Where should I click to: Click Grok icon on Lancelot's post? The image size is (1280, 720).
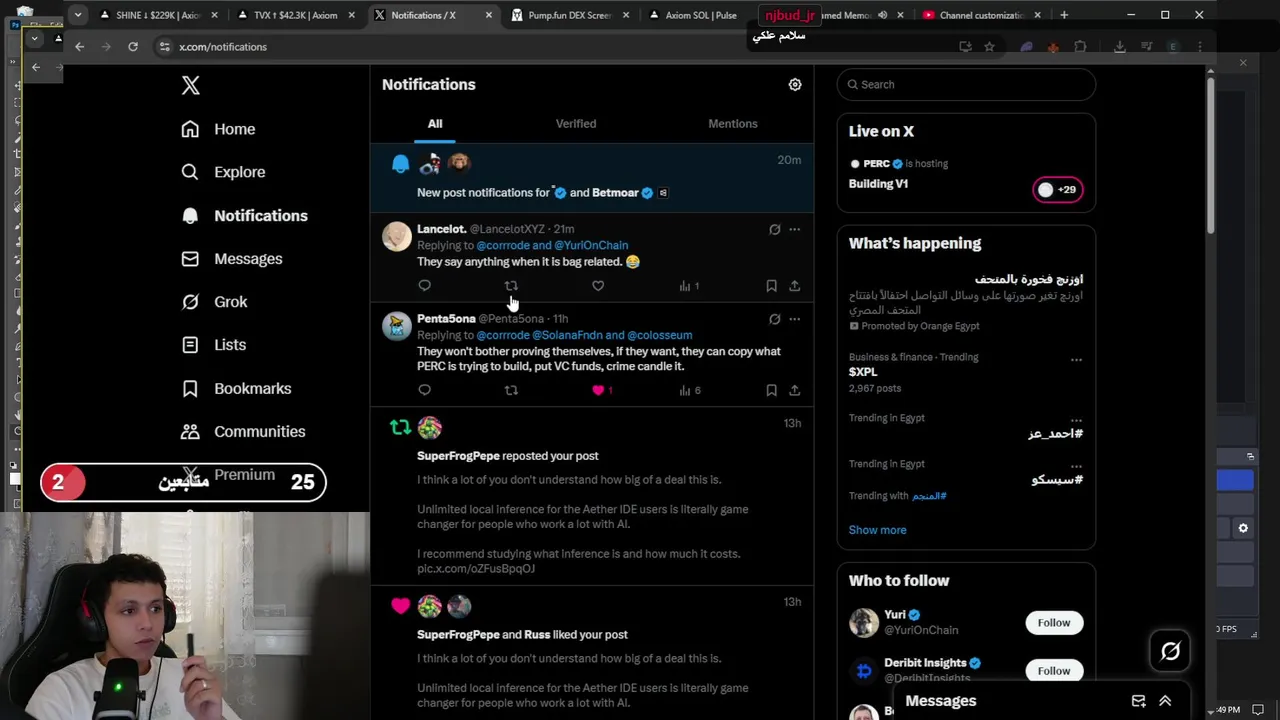[774, 230]
